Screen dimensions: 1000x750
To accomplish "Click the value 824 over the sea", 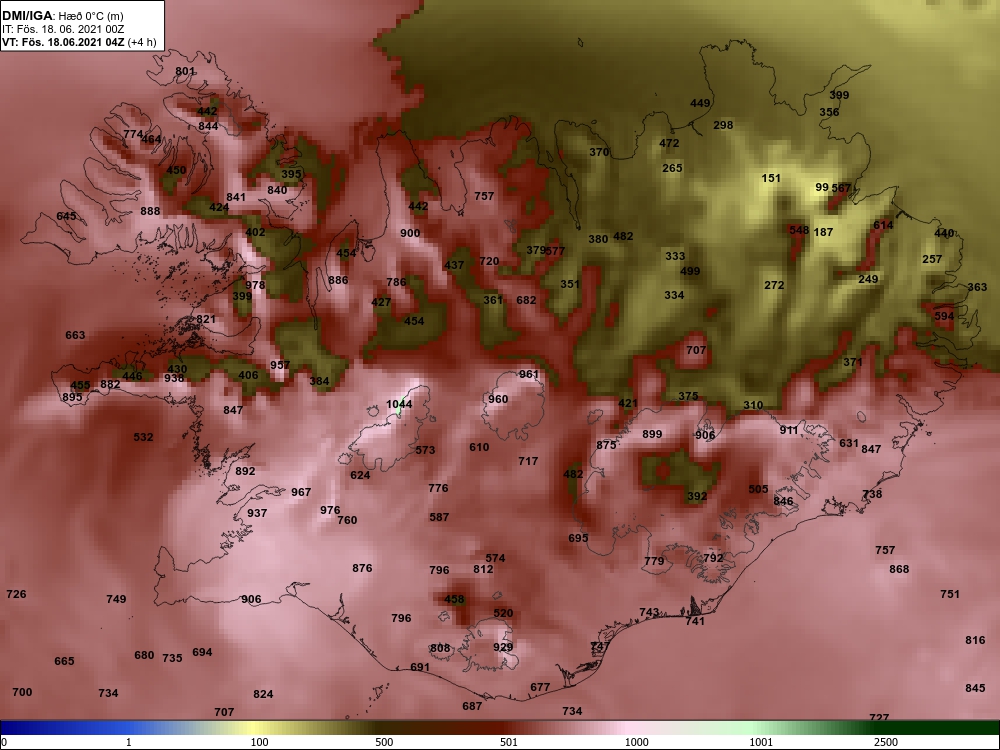I will (263, 694).
